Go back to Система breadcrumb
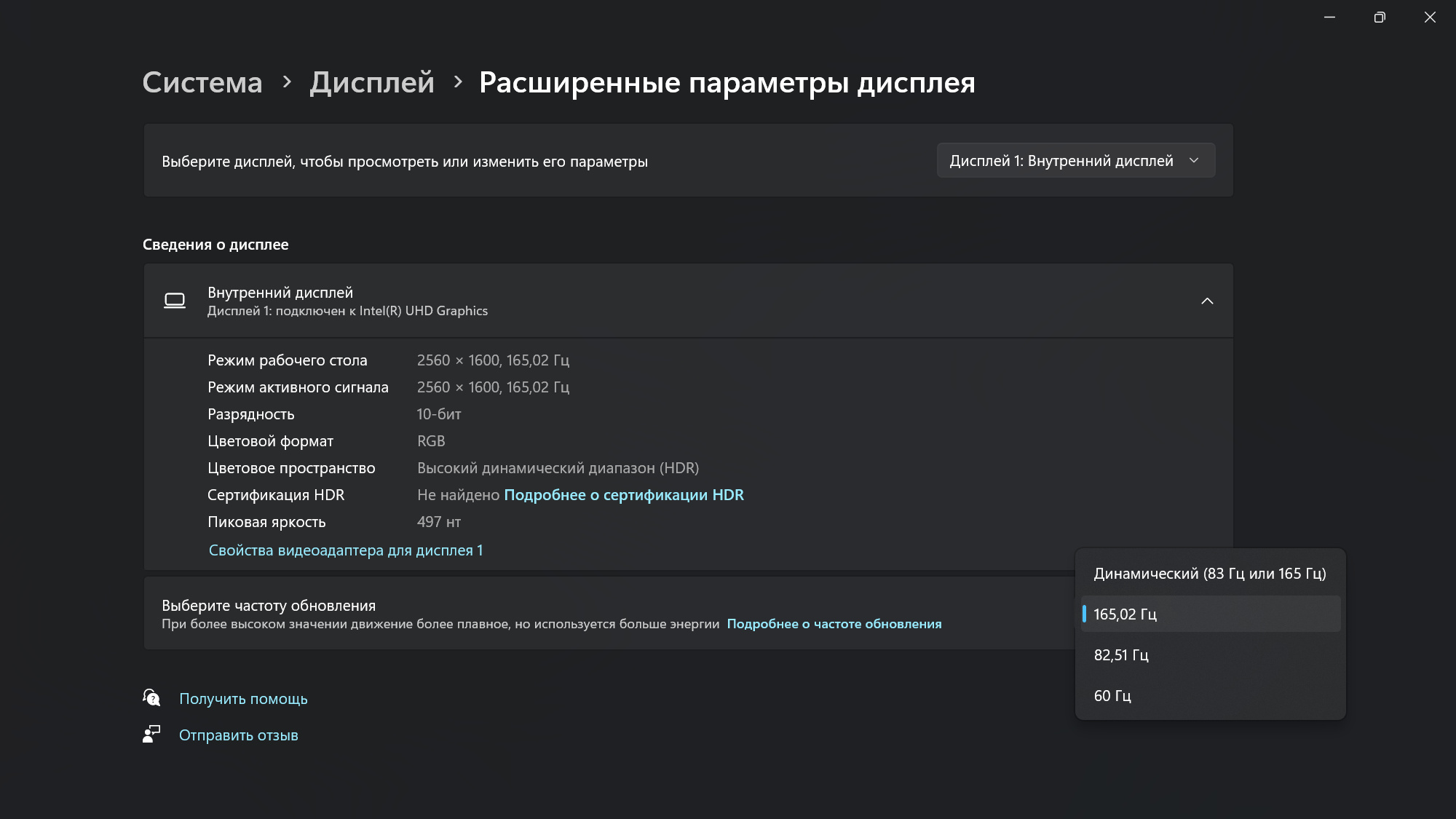 tap(202, 82)
